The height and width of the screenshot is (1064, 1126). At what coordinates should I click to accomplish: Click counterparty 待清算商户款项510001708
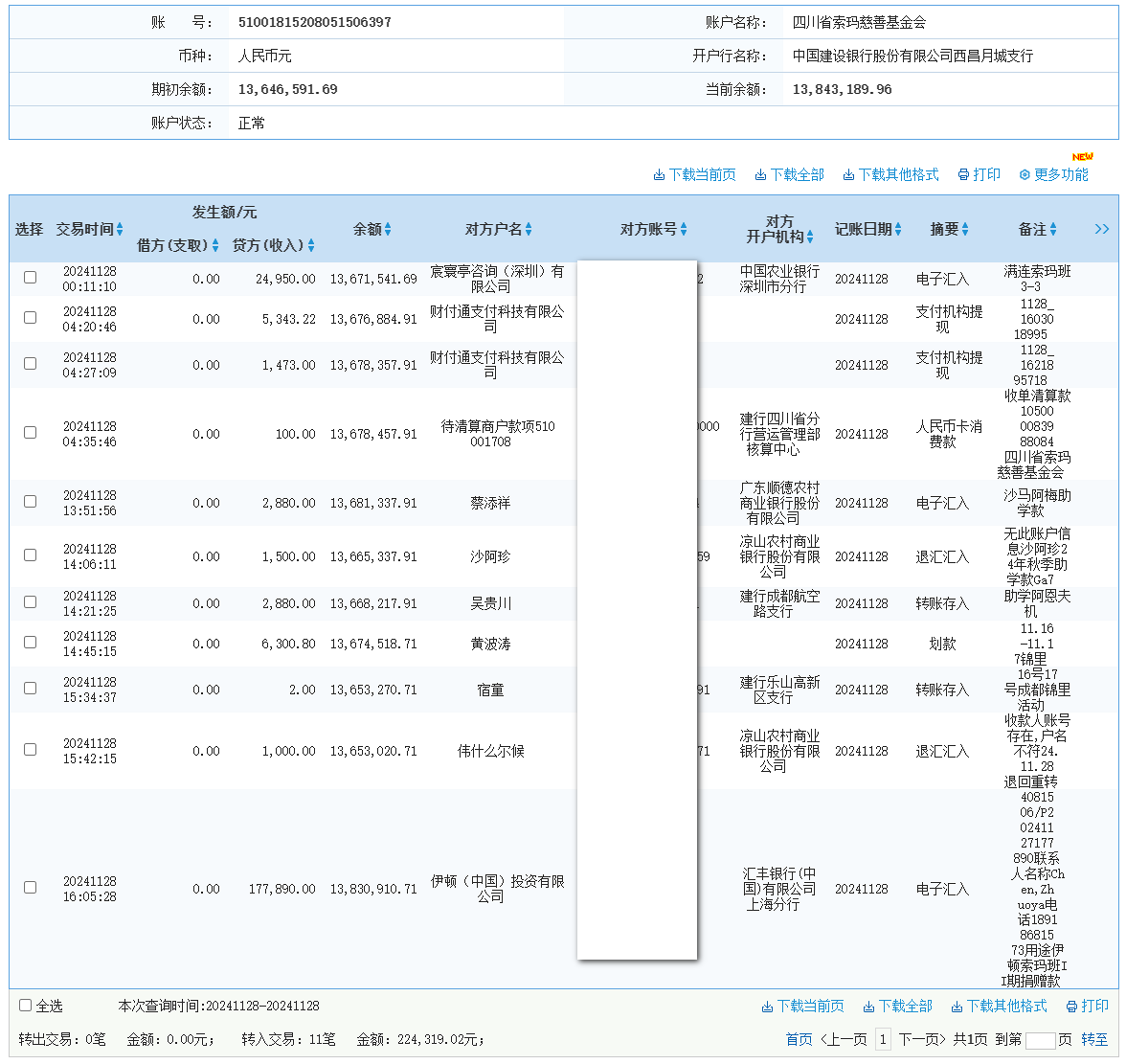pyautogui.click(x=497, y=434)
